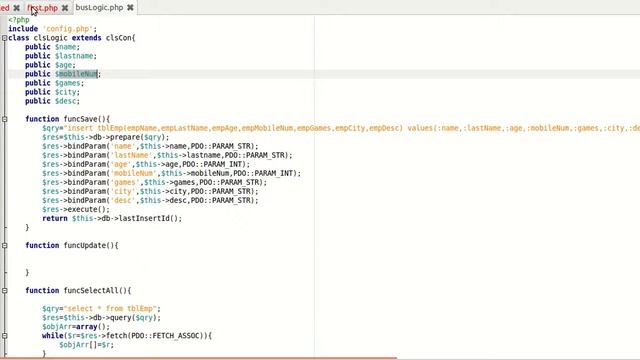The height and width of the screenshot is (360, 640).
Task: Click the $this->db->query($qry) line
Action: coord(101,317)
